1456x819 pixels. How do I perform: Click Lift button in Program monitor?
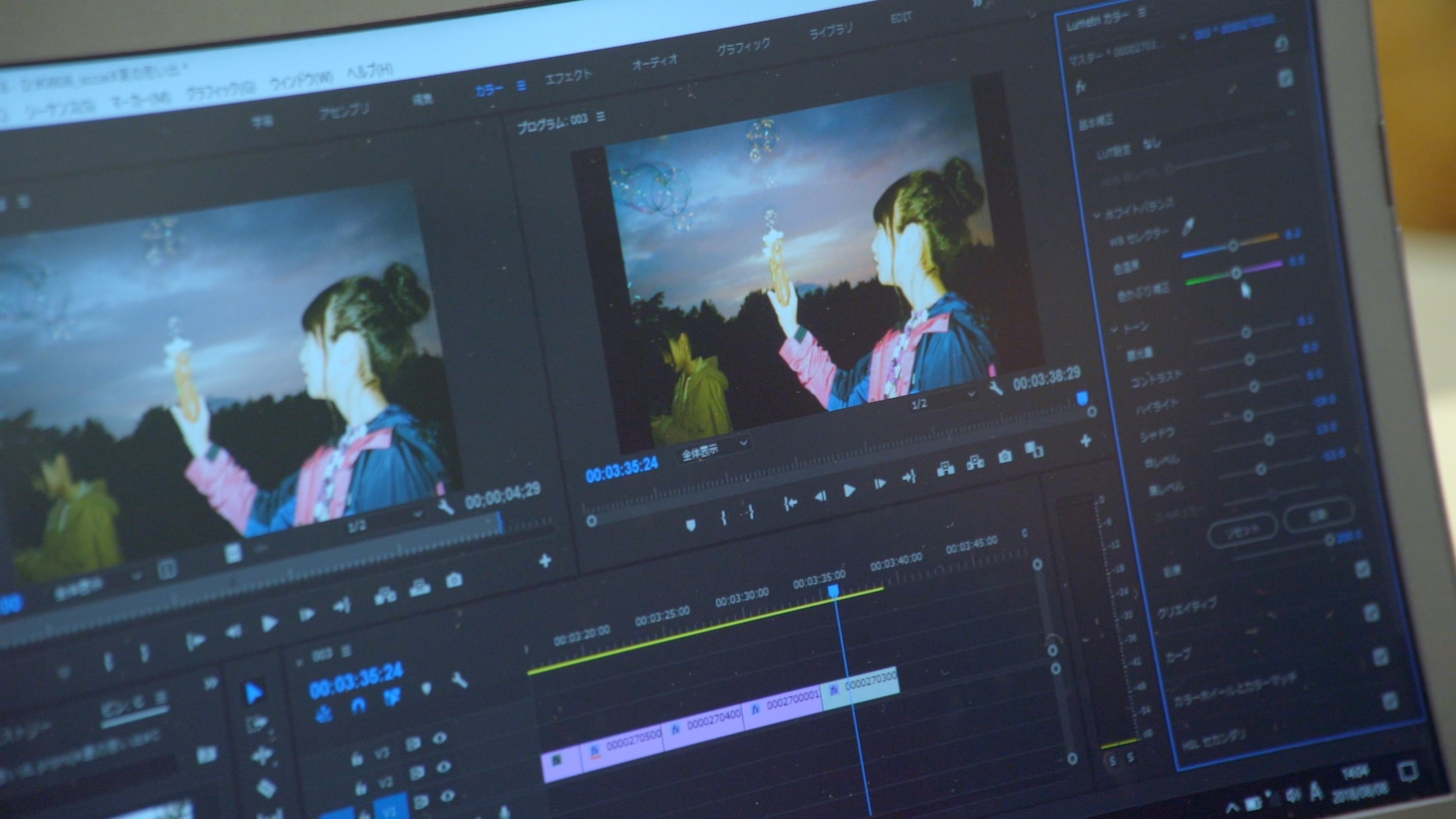coord(945,466)
